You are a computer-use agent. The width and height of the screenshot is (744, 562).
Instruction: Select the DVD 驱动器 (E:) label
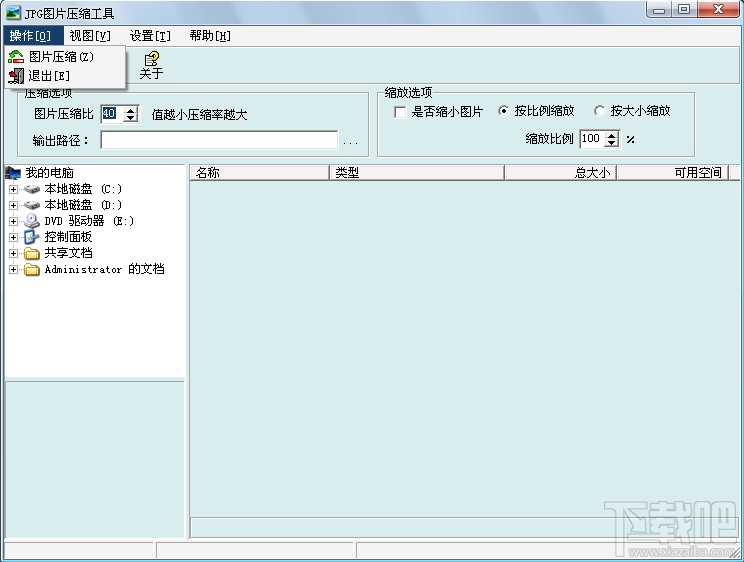(x=89, y=221)
